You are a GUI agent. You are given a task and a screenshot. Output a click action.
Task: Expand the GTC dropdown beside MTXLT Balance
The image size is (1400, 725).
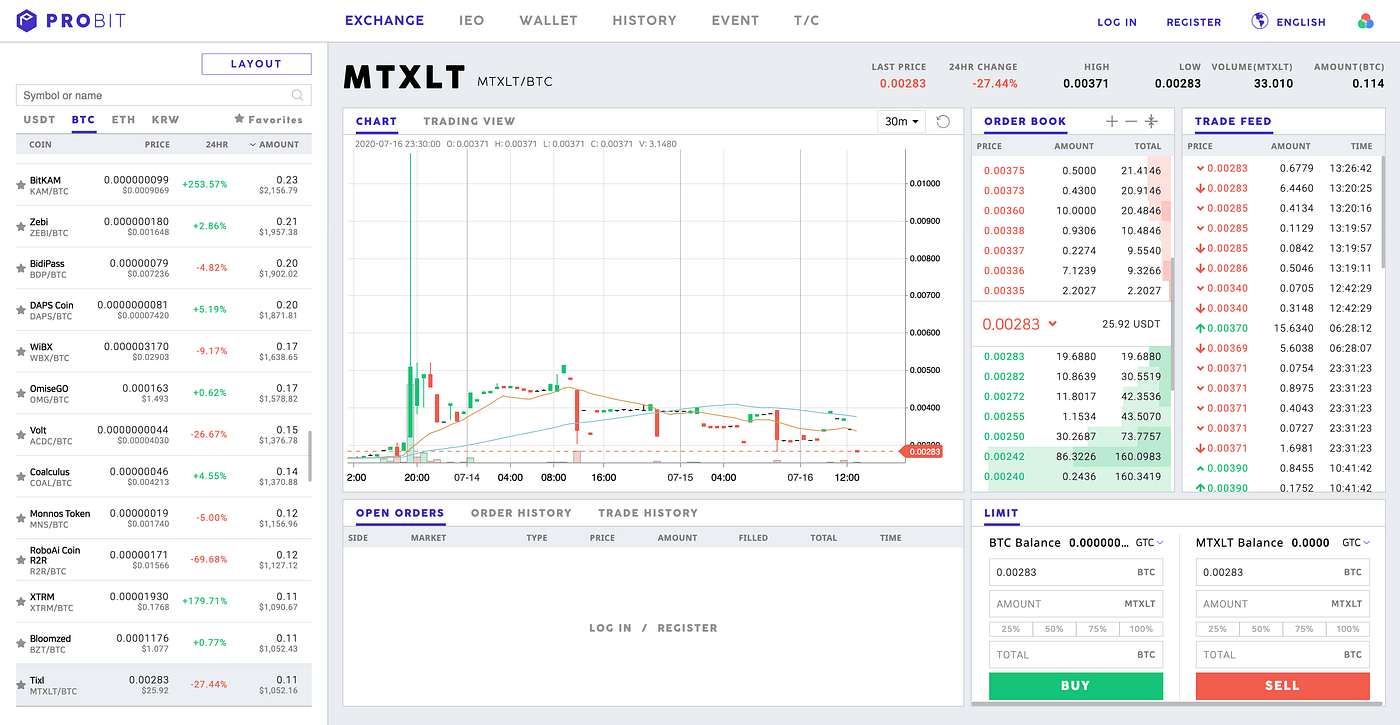[1356, 543]
